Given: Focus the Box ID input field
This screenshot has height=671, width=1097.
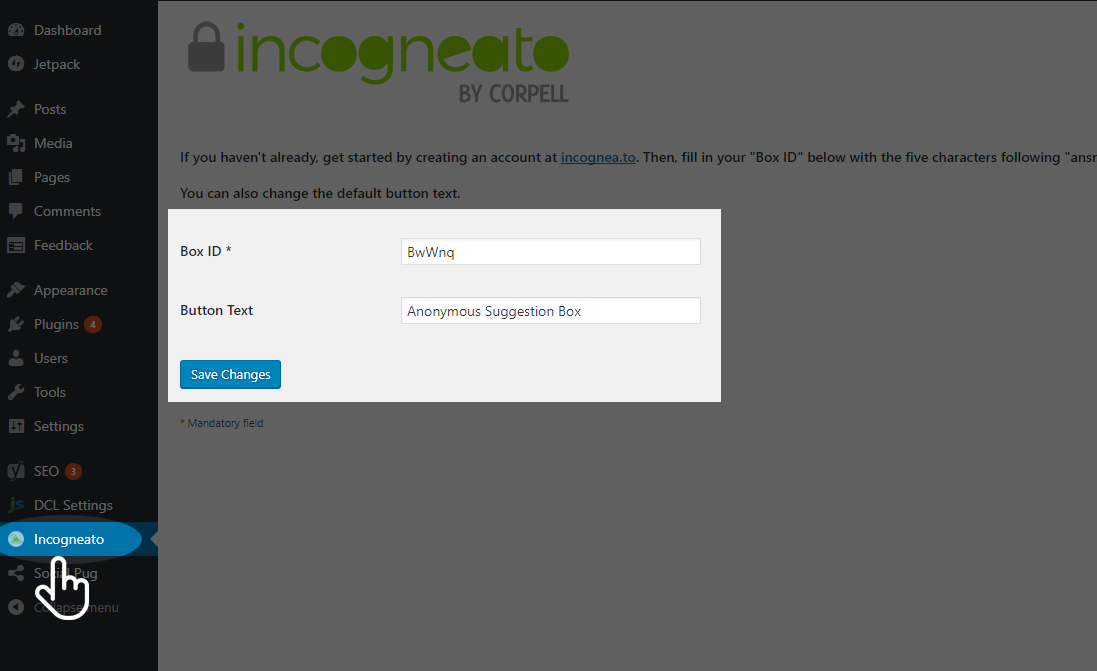Looking at the screenshot, I should pyautogui.click(x=551, y=252).
